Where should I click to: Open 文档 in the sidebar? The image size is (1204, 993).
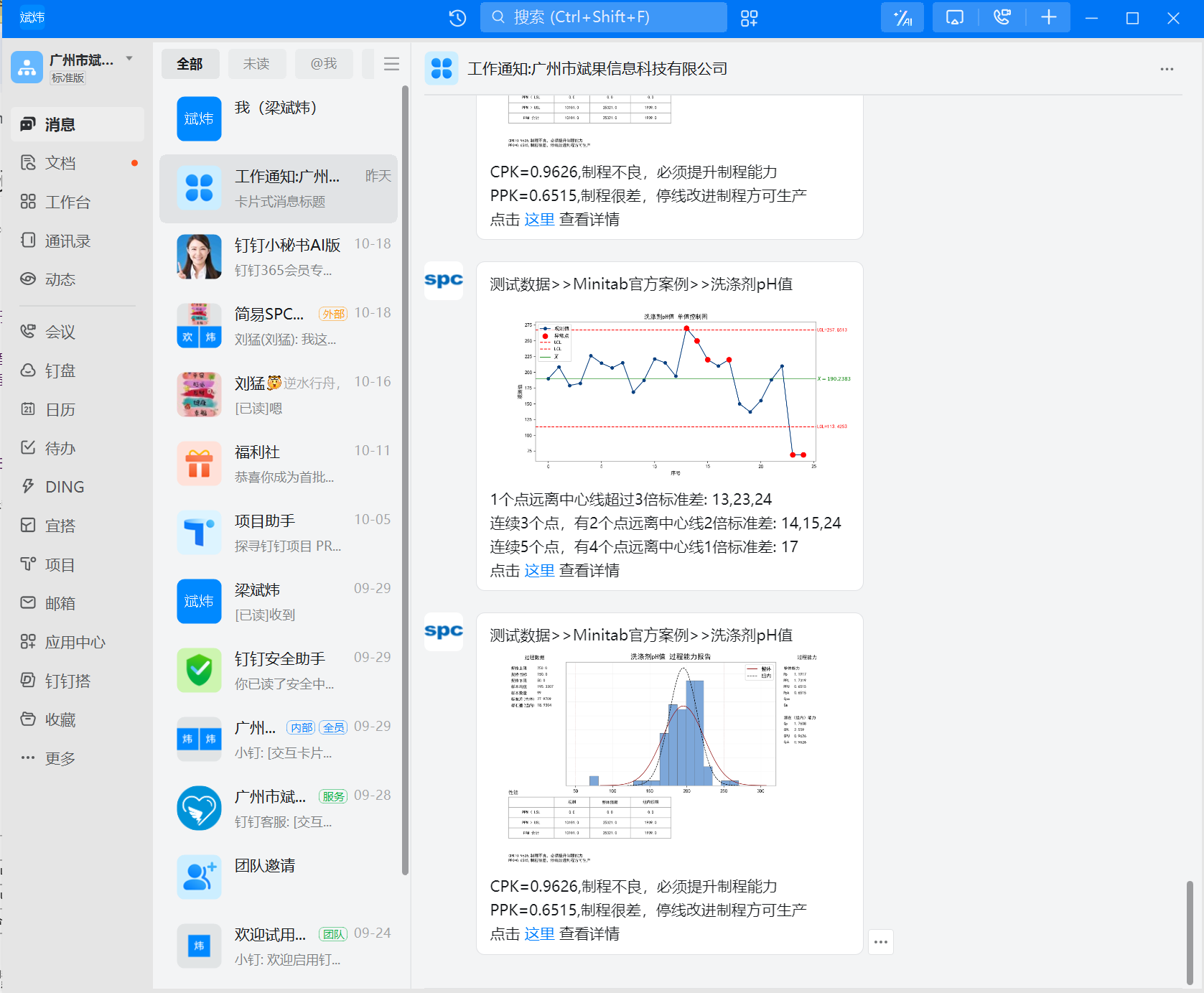point(78,163)
